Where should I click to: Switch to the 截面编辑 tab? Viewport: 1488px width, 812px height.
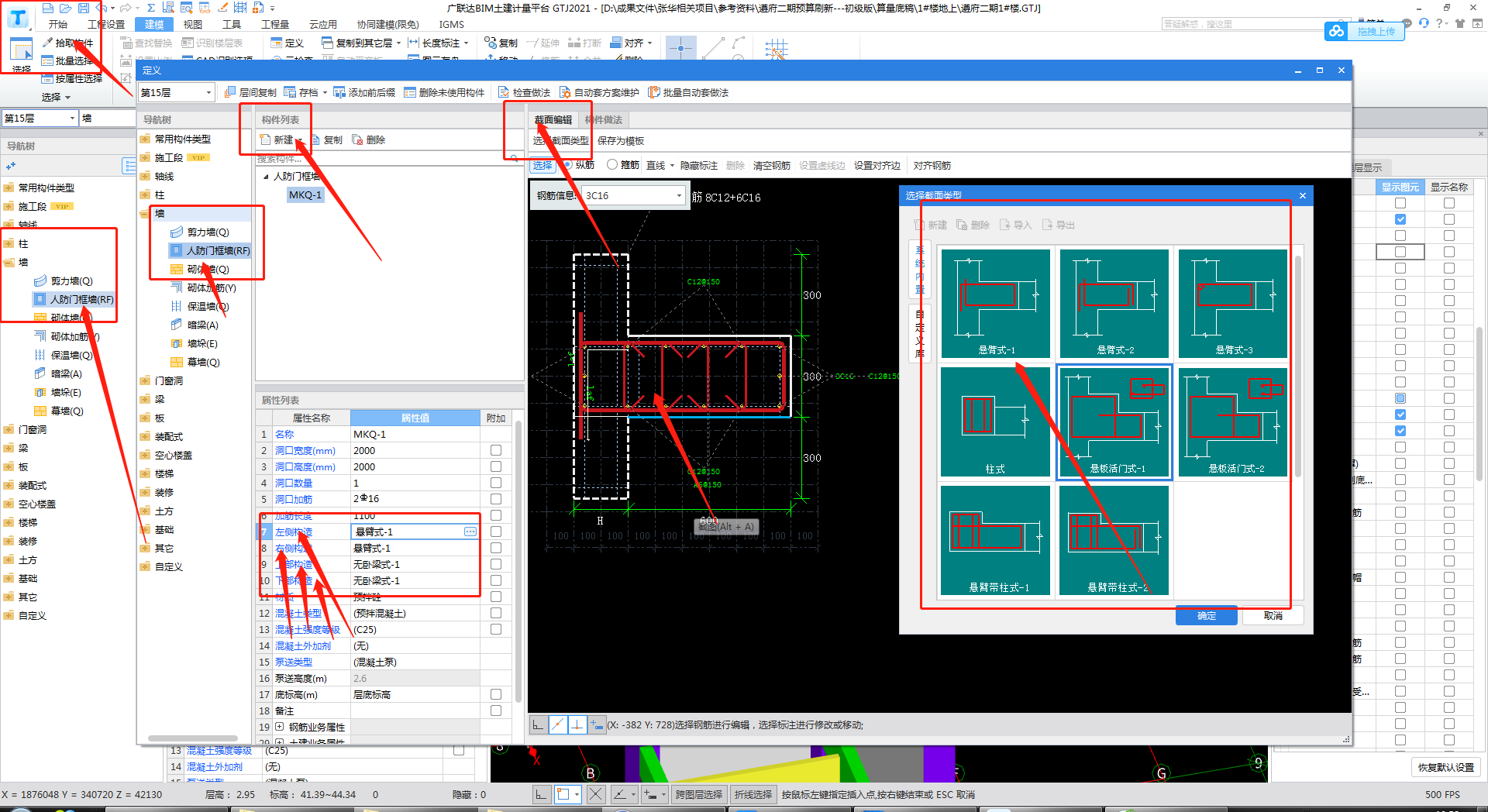[x=553, y=119]
